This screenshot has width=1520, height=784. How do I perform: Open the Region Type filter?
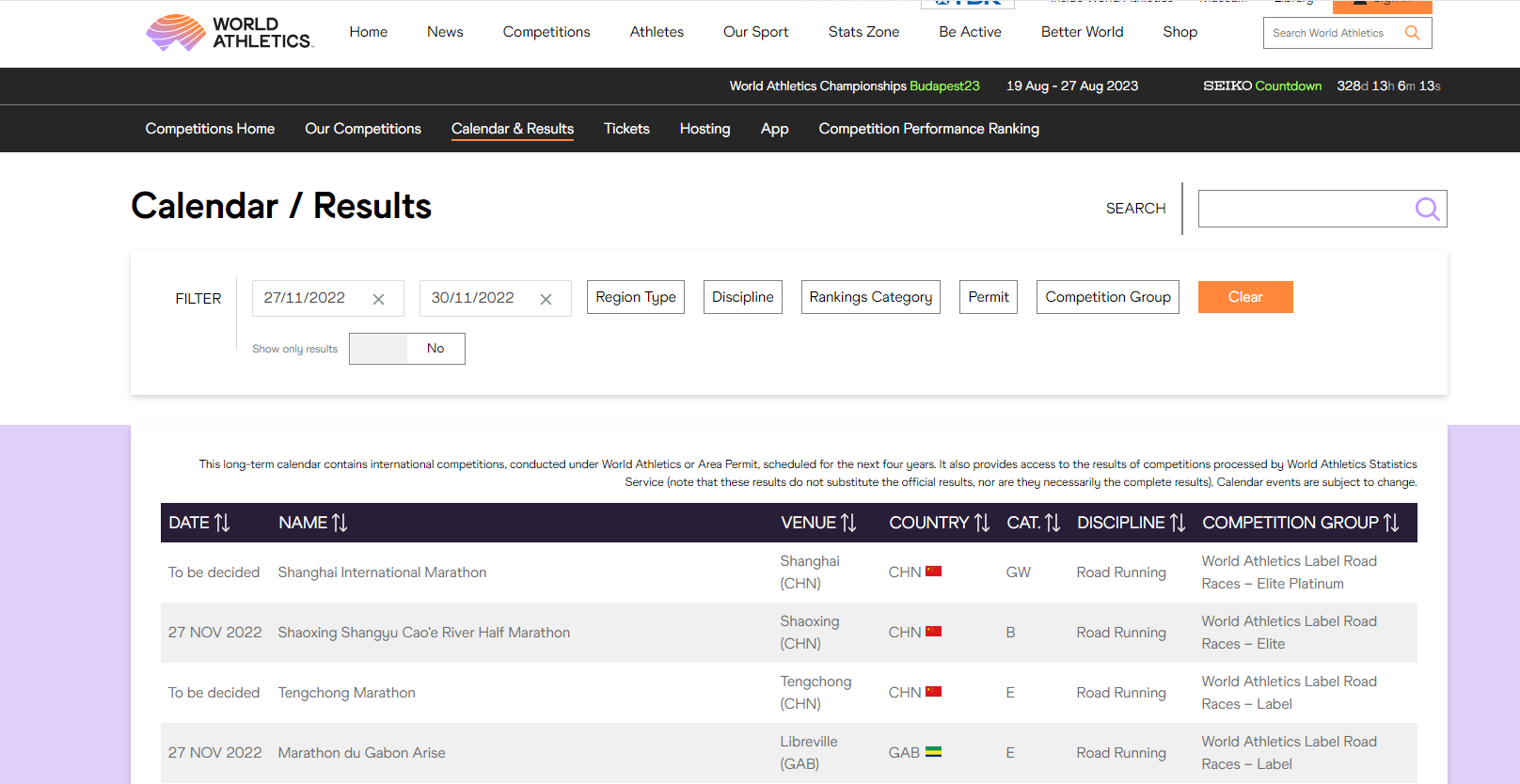coord(636,297)
